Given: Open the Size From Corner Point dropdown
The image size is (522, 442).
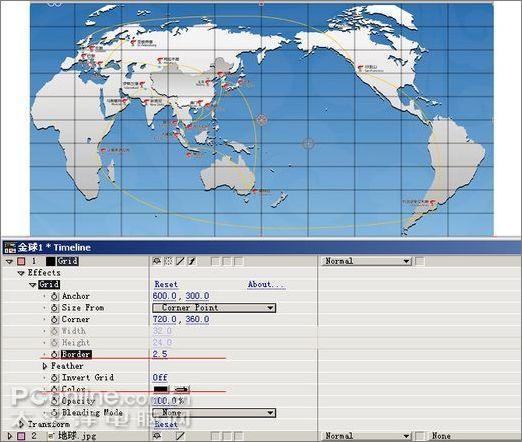Looking at the screenshot, I should click(214, 308).
